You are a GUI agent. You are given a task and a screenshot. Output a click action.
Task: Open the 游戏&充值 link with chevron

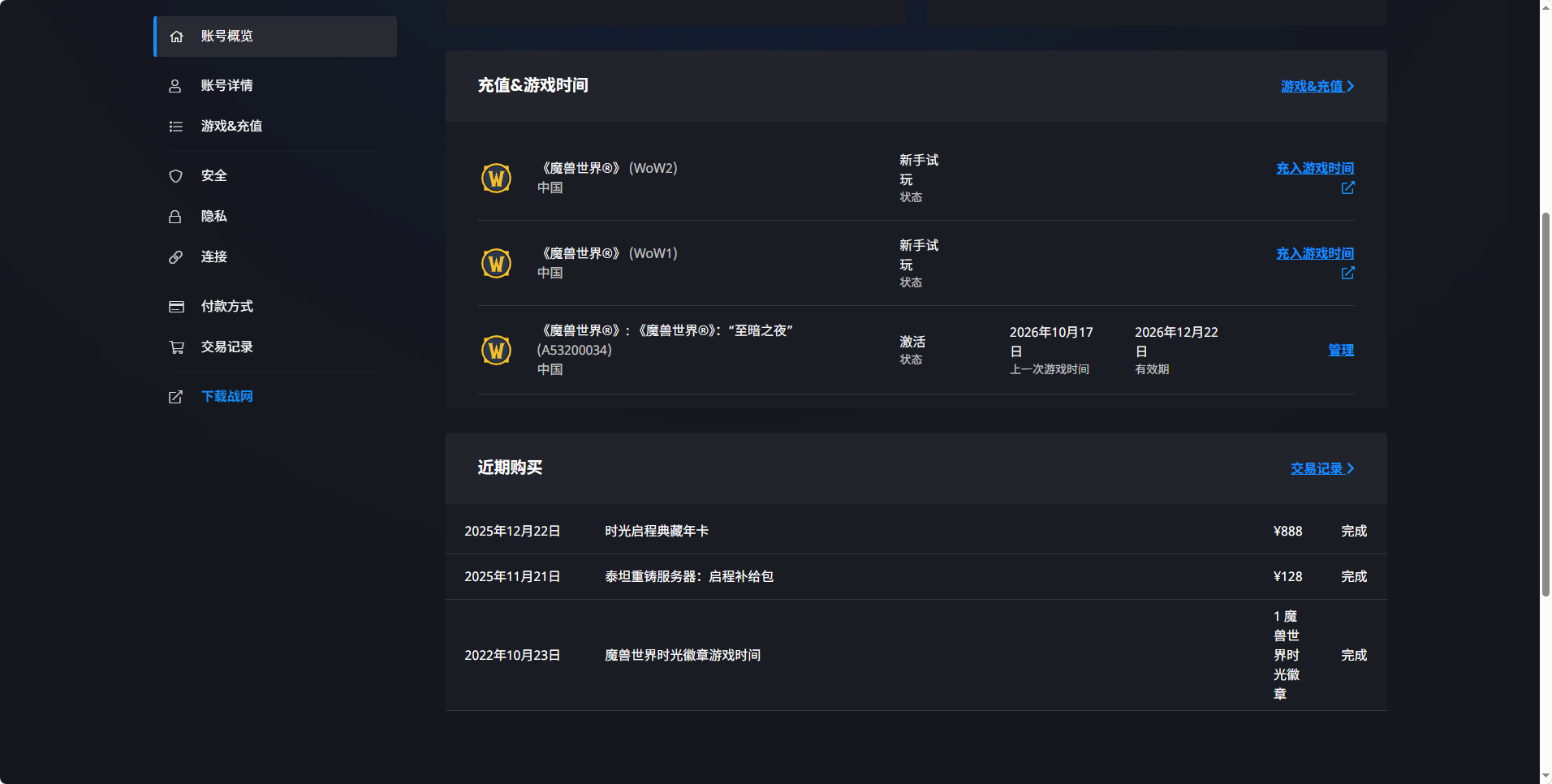coord(1317,86)
